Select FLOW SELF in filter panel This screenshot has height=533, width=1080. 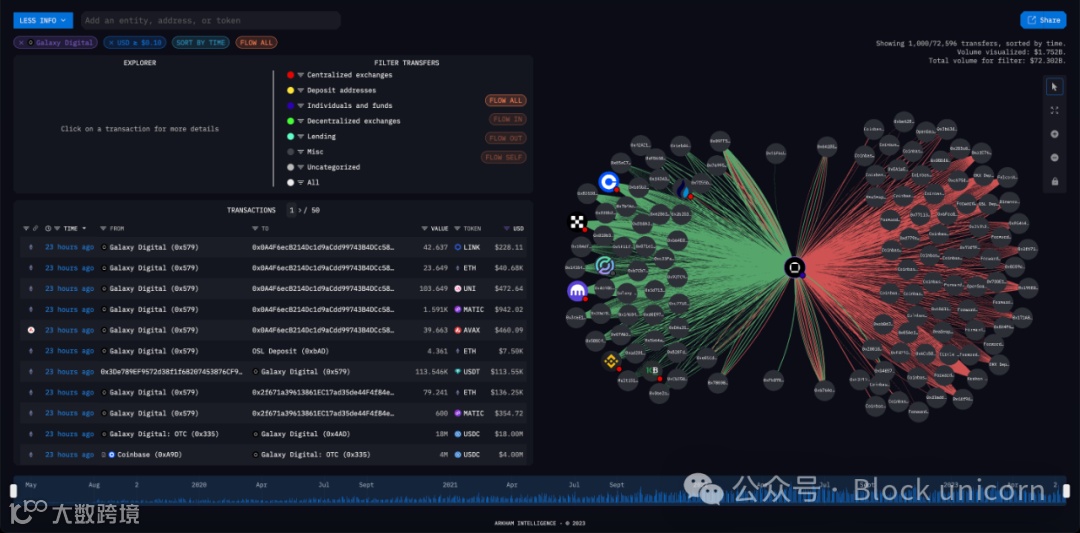point(503,158)
